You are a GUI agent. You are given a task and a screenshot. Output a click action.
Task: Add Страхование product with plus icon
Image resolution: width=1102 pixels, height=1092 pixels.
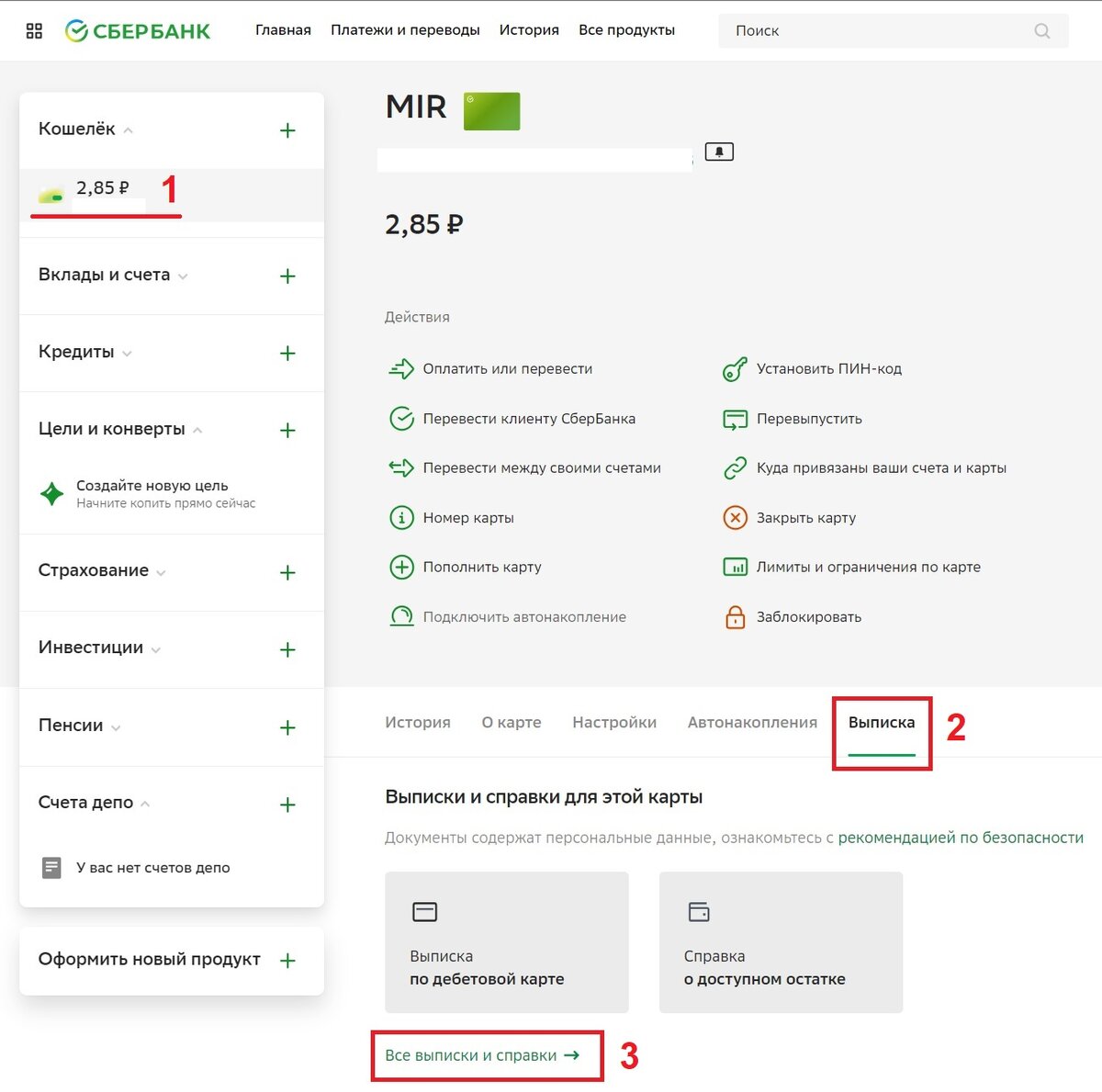[287, 573]
